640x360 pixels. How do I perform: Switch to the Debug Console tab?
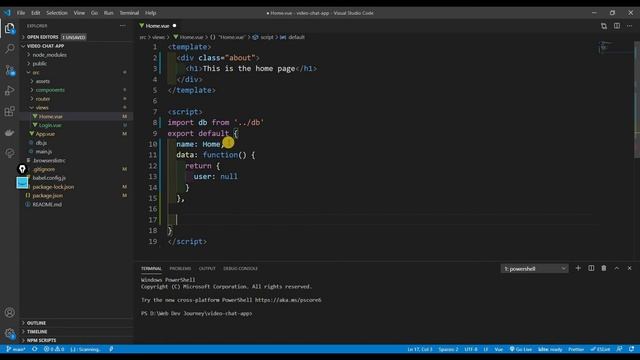[240, 269]
